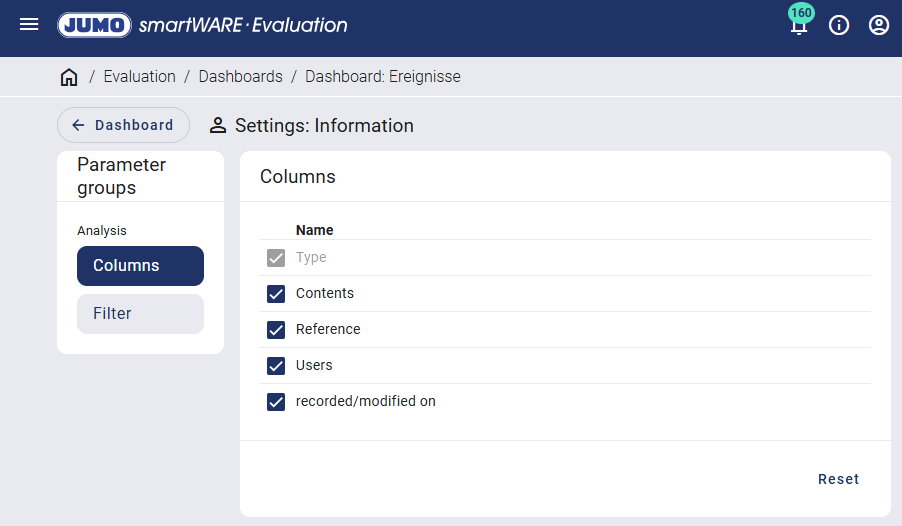Image resolution: width=902 pixels, height=526 pixels.
Task: Click the JUMO smartWARE logo
Action: pyautogui.click(x=203, y=25)
